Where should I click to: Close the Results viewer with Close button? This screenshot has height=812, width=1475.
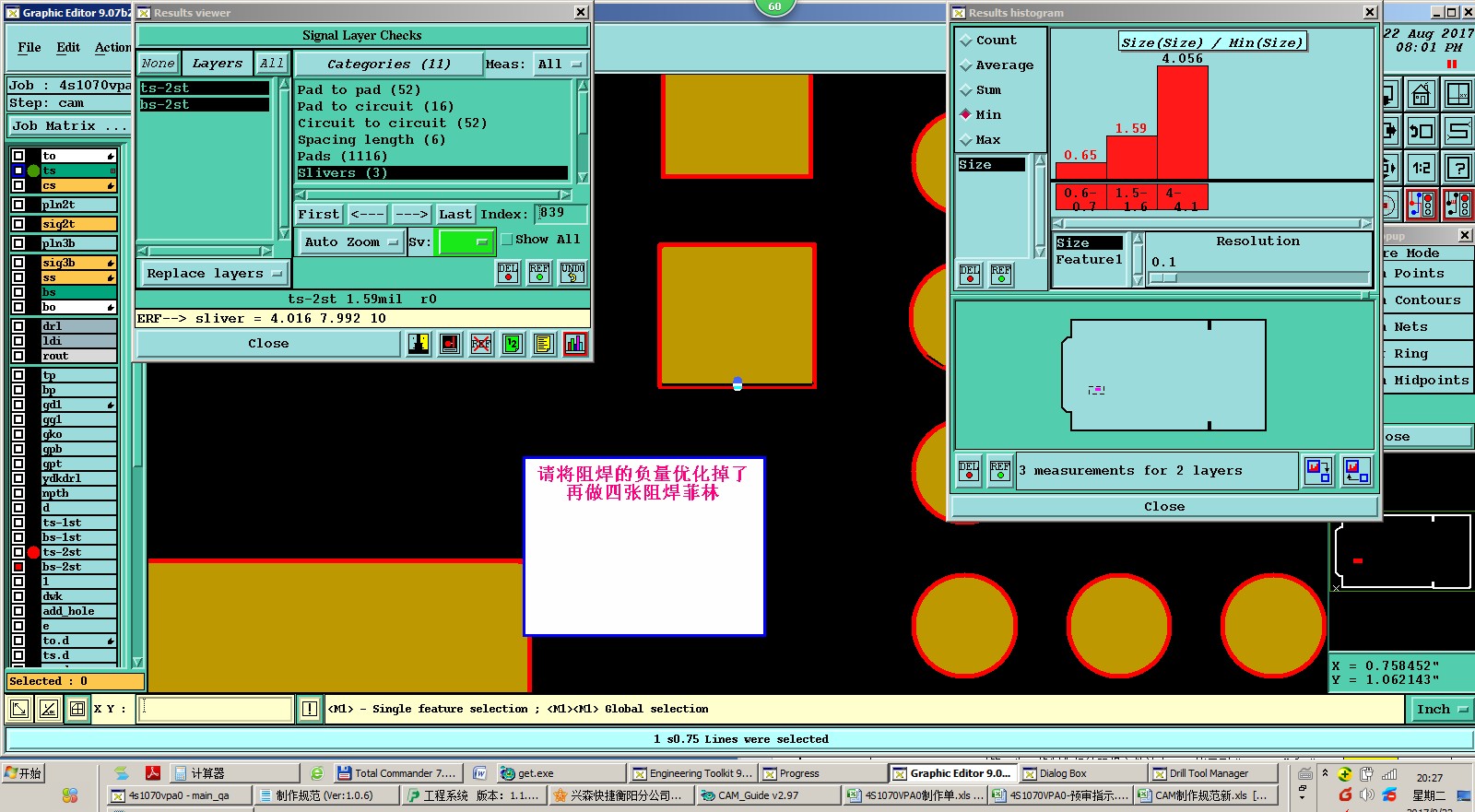point(268,344)
